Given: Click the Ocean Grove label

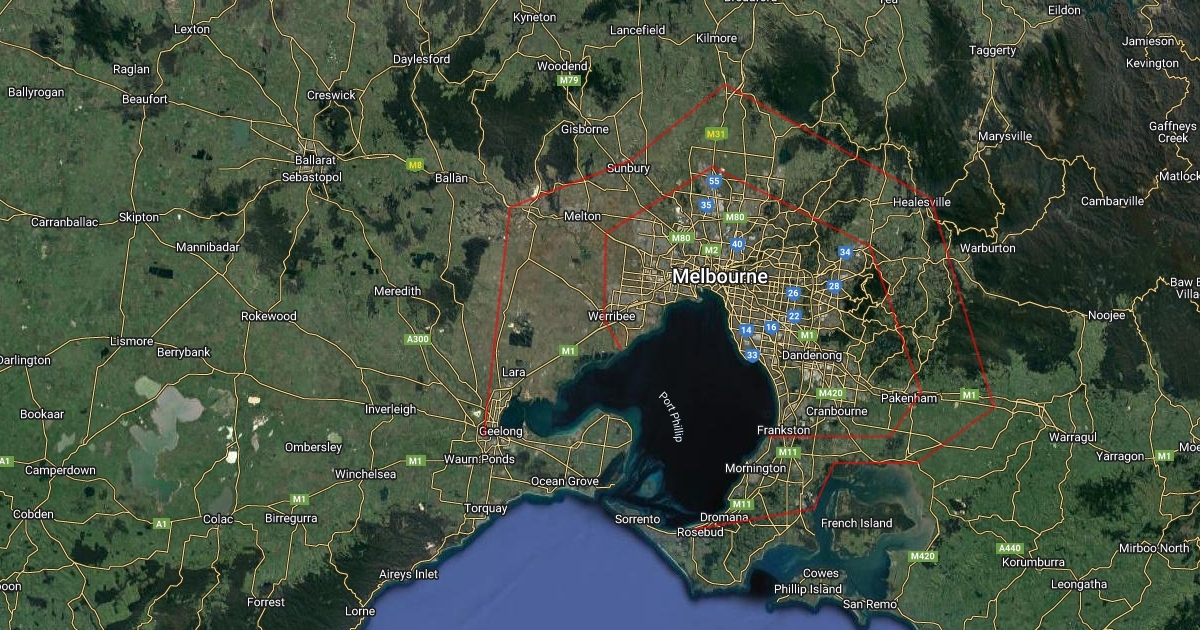Looking at the screenshot, I should coord(564,481).
